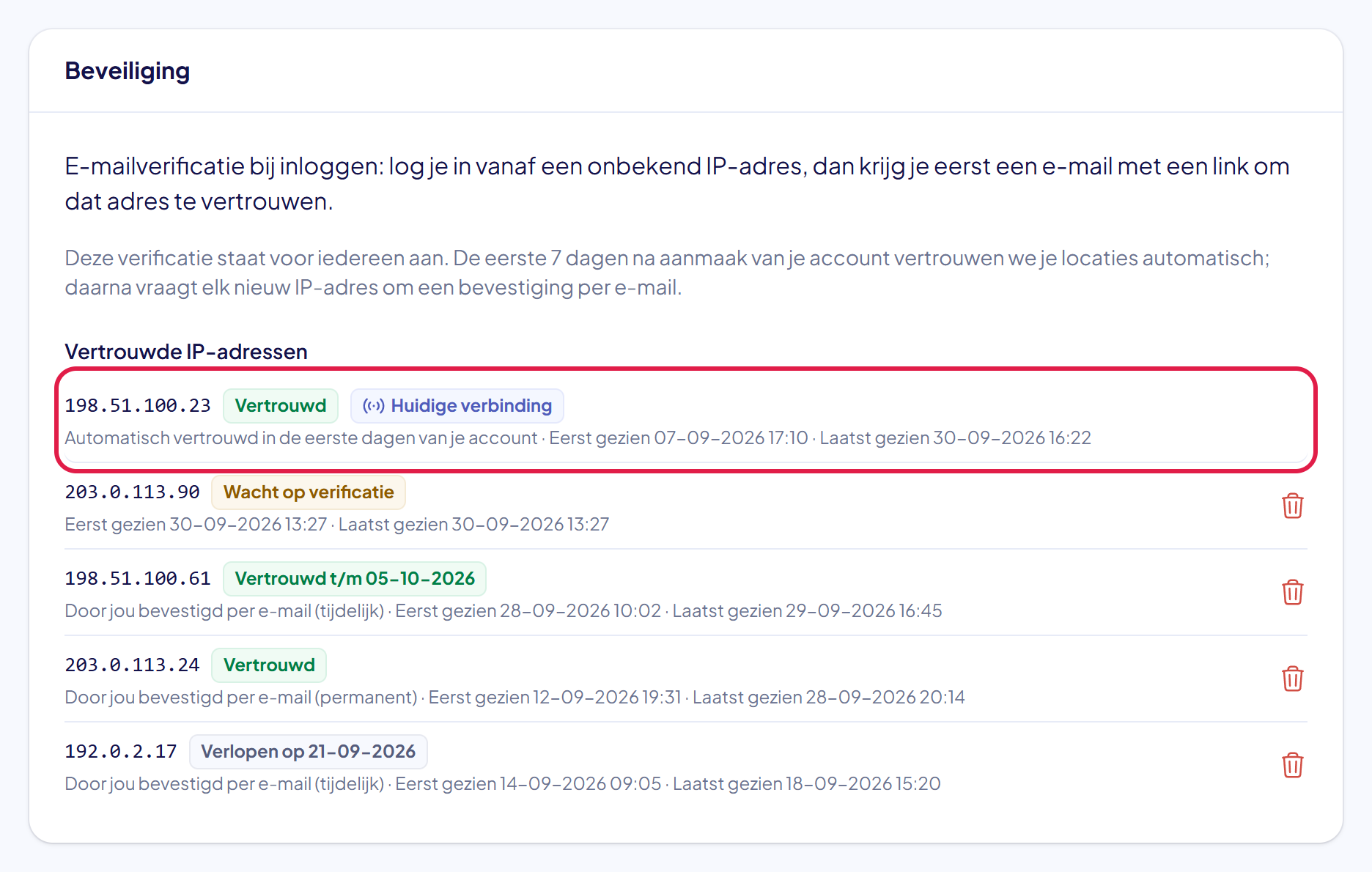
Task: Click the Vertrouwde IP-adressen heading
Action: pyautogui.click(x=186, y=352)
